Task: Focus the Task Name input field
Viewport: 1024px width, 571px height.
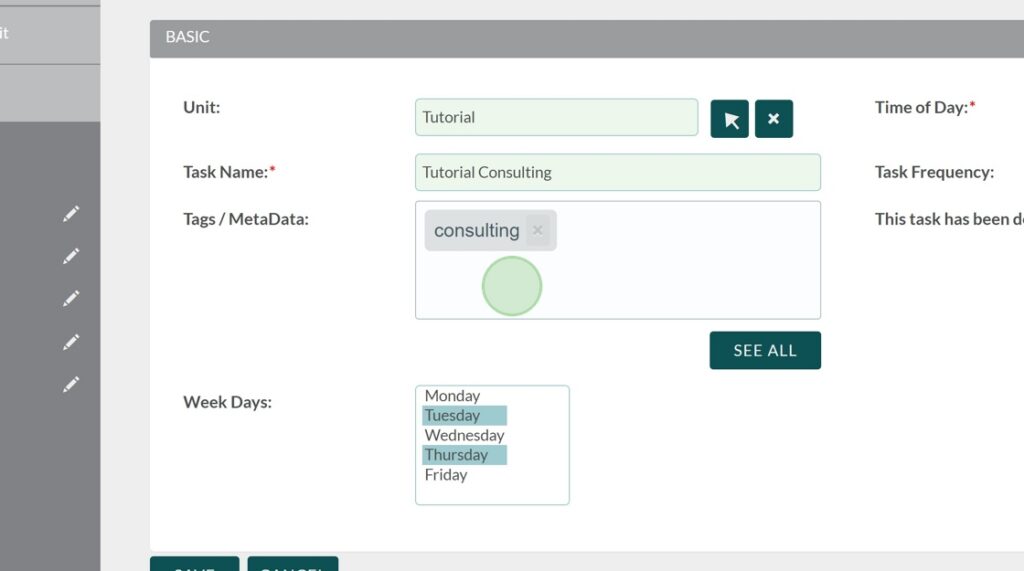Action: 617,172
